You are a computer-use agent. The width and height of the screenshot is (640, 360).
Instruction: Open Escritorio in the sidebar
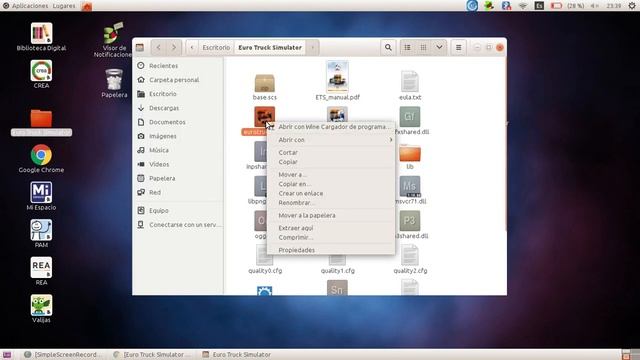point(178,94)
